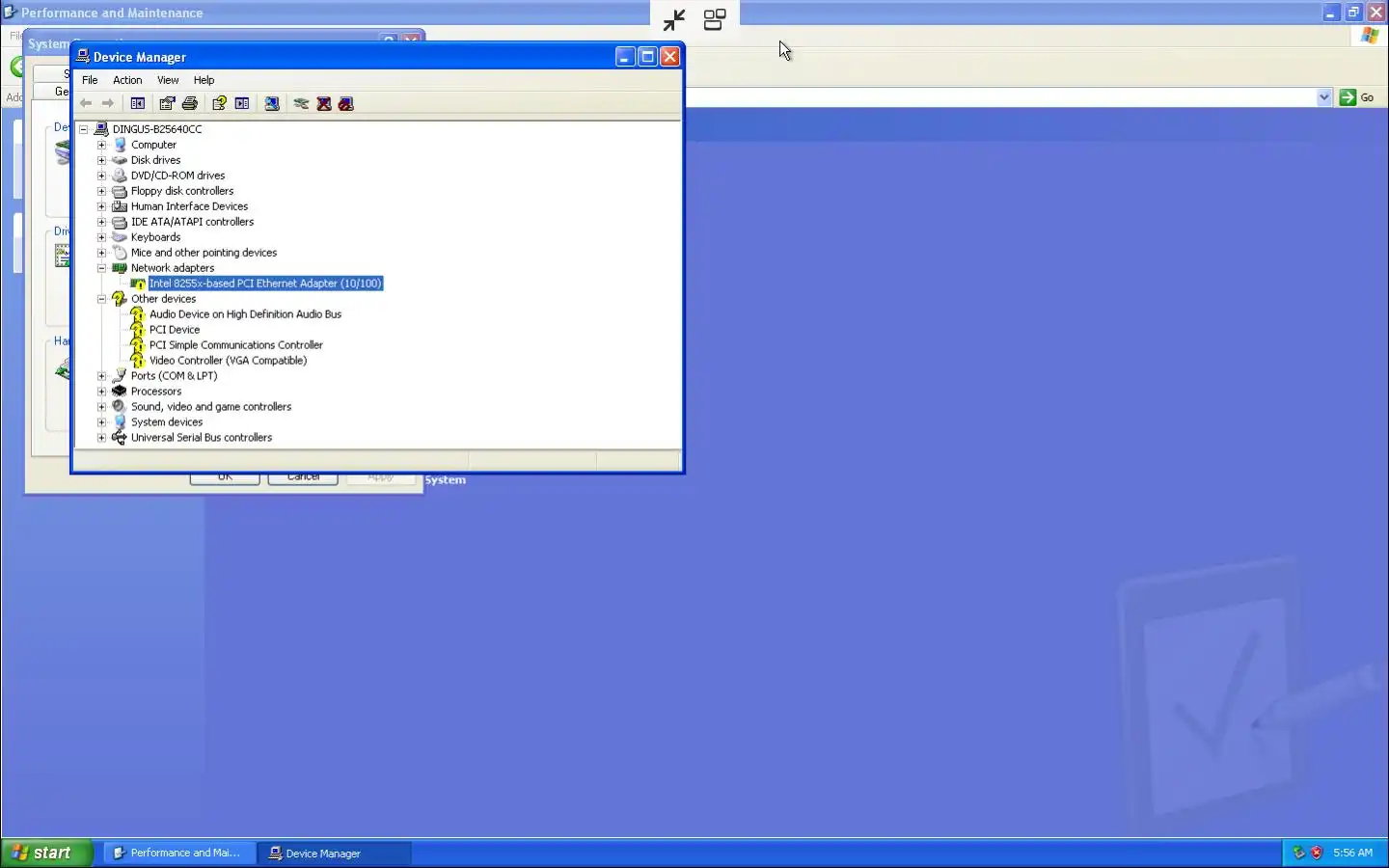Expand the Universal Serial Bus controllers node
This screenshot has height=868, width=1389.
point(102,438)
